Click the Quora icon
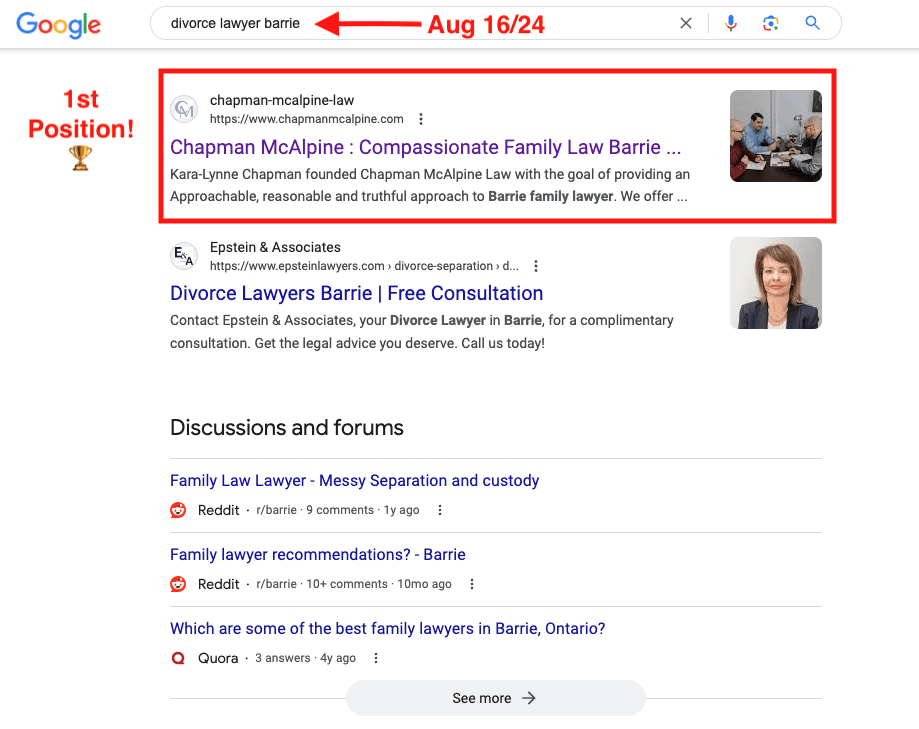Viewport: 919px width, 729px height. pos(179,658)
